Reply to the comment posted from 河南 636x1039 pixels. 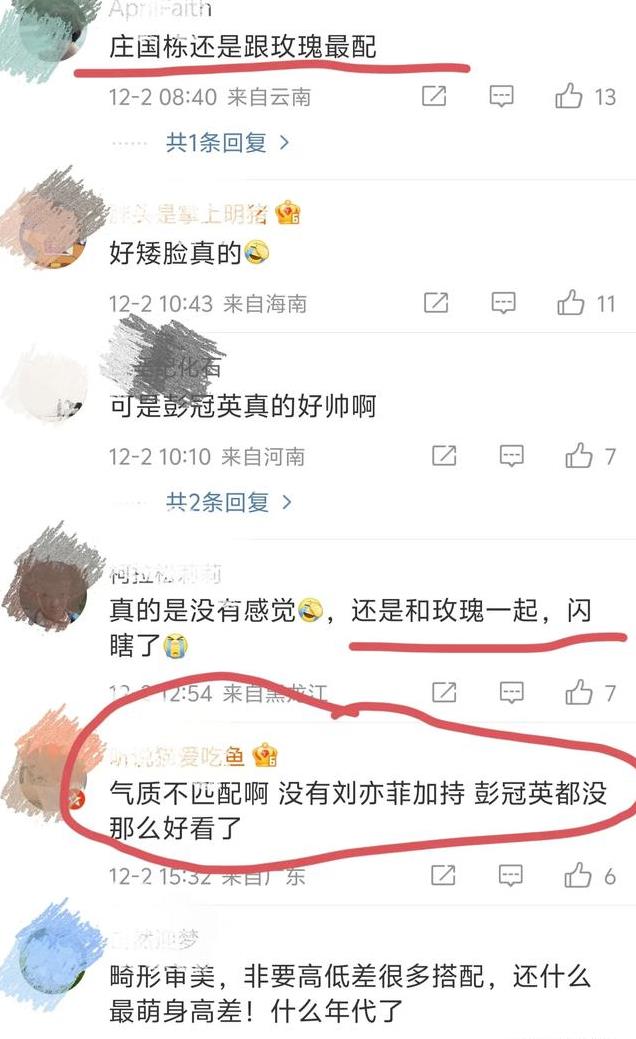point(511,456)
